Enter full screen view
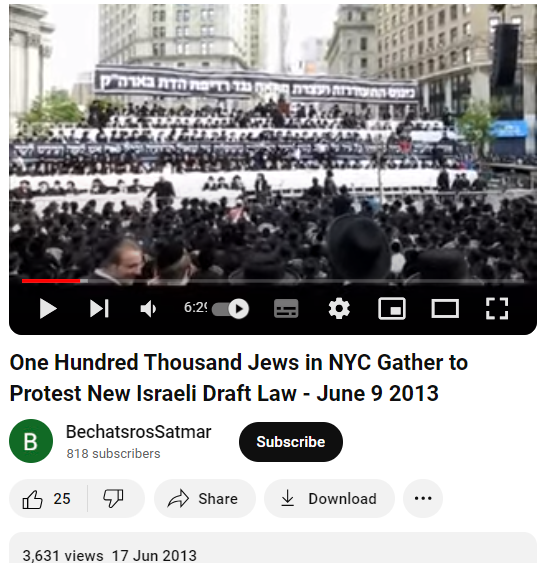This screenshot has width=545, height=563. pos(497,308)
